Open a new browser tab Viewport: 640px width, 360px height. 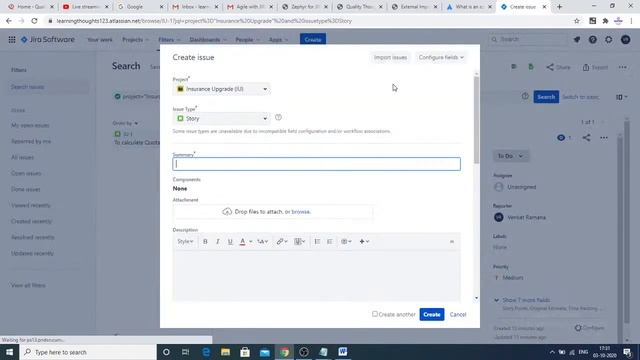point(560,7)
